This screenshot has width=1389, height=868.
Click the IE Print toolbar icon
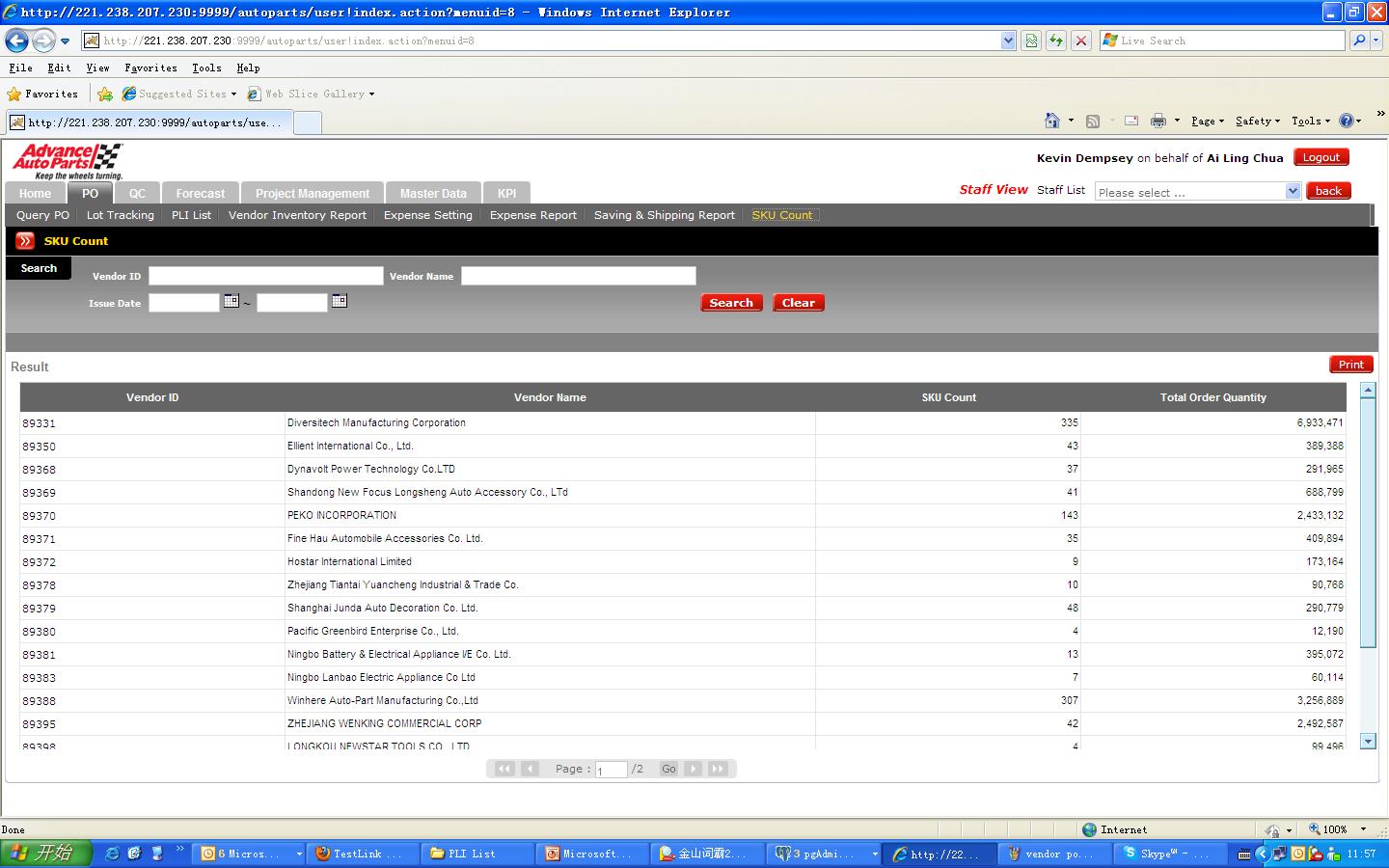coord(1157,121)
